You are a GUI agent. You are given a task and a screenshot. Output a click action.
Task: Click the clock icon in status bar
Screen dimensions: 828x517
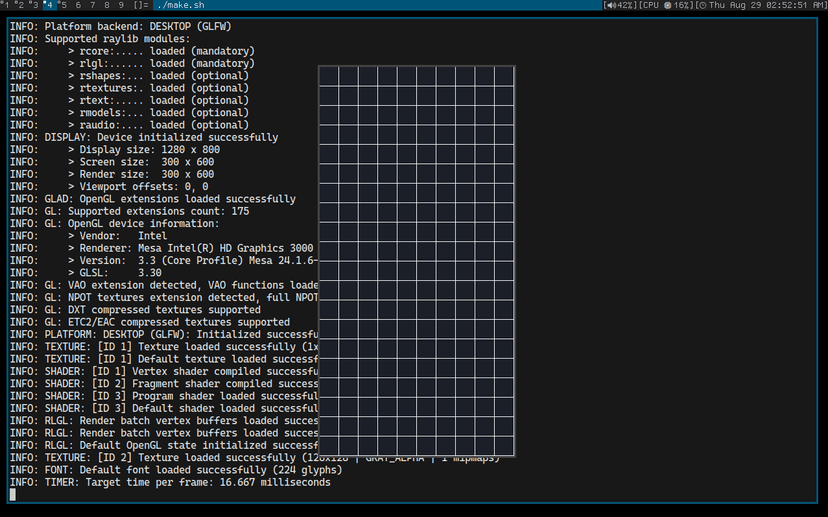pos(703,5)
